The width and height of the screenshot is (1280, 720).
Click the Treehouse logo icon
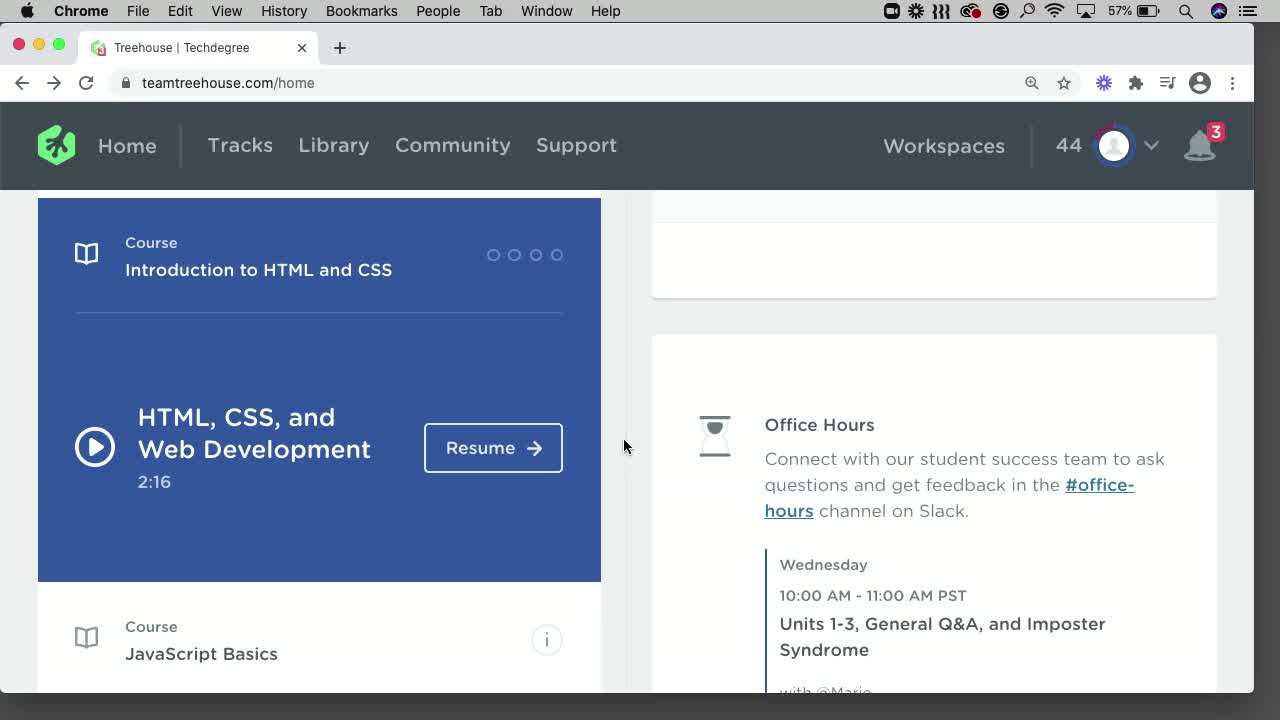[x=56, y=145]
